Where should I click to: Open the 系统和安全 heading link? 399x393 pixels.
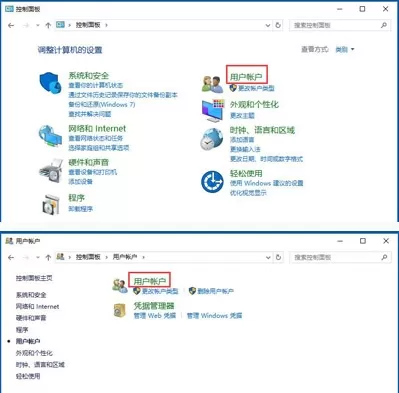click(88, 76)
